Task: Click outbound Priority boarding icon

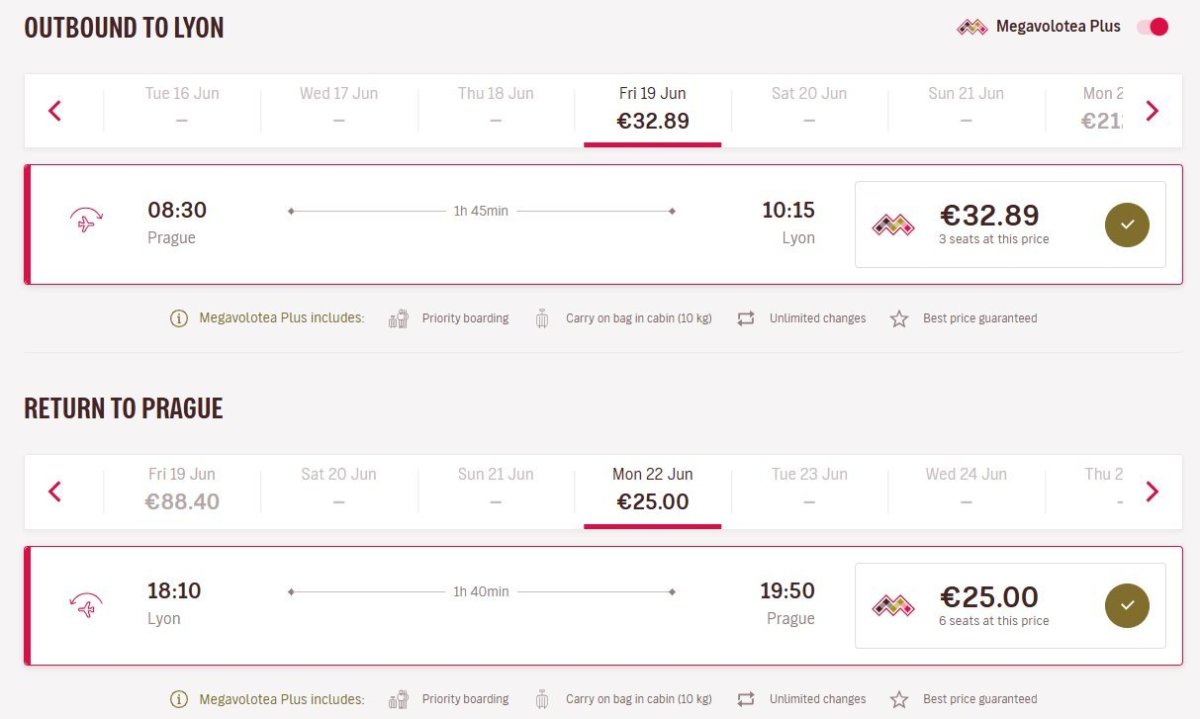Action: pyautogui.click(x=399, y=319)
